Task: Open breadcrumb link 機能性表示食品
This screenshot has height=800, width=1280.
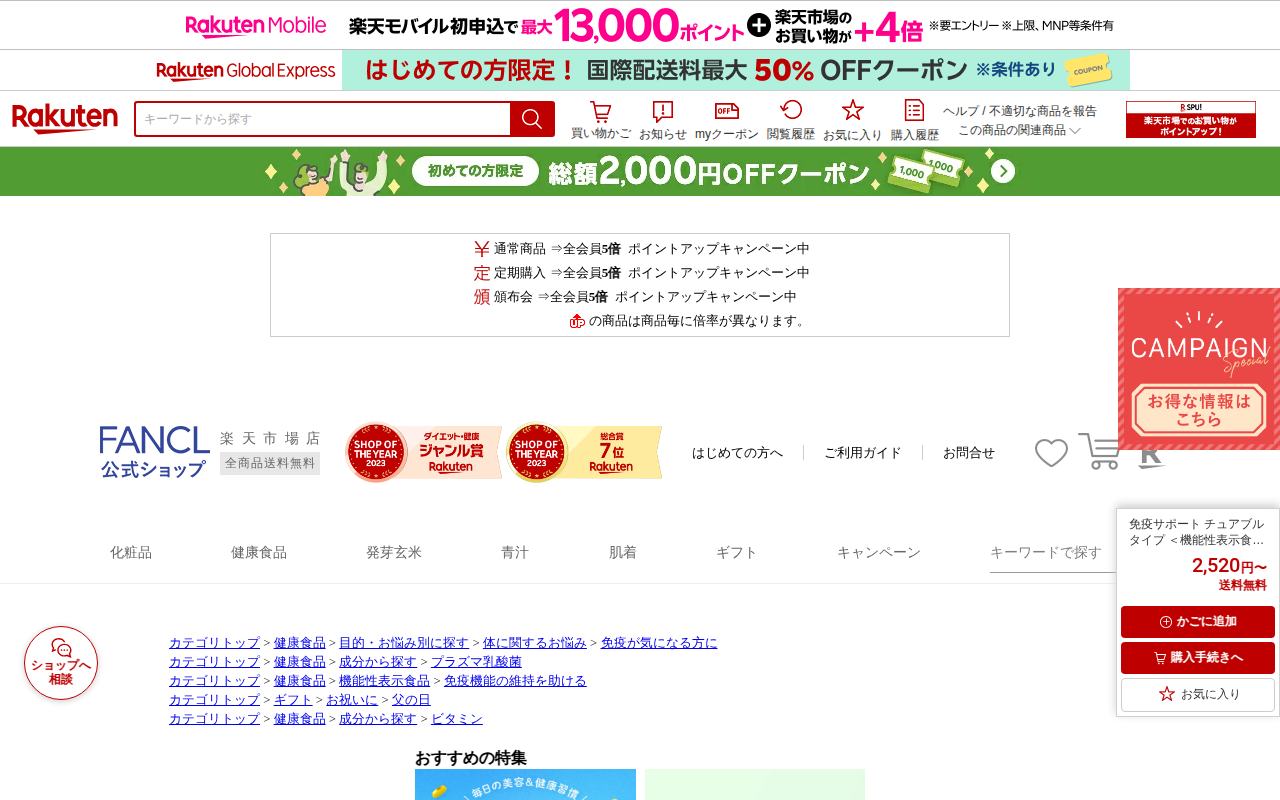Action: [x=384, y=681]
